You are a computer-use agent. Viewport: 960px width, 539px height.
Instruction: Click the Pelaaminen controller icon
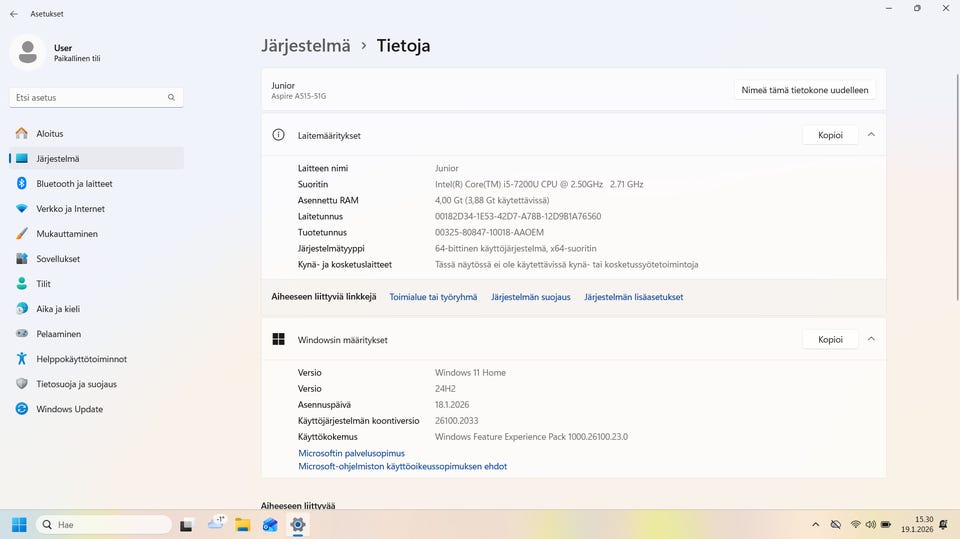(x=22, y=334)
